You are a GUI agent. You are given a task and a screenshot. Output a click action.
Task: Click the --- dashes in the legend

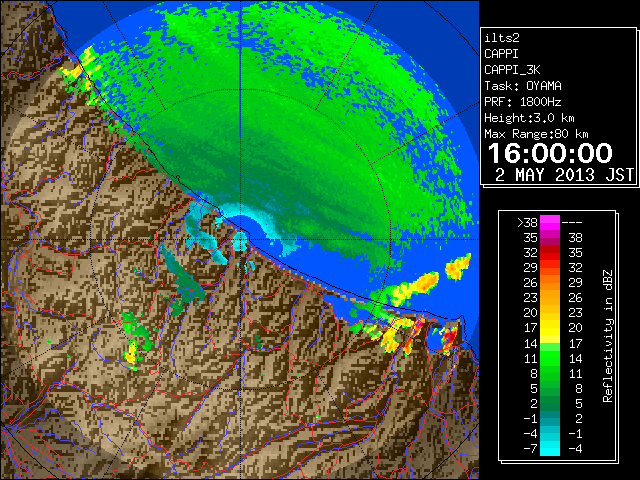572,223
